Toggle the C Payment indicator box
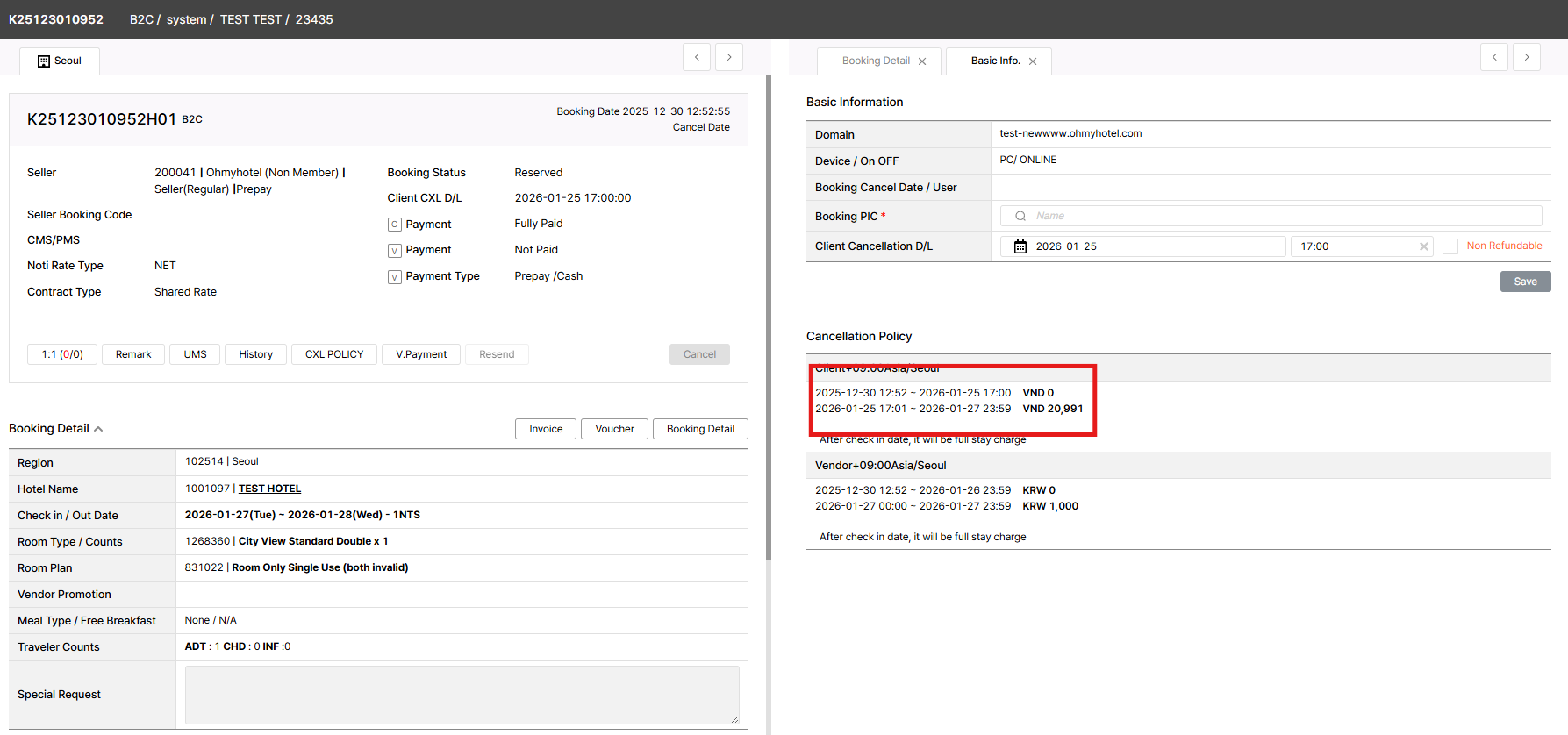The width and height of the screenshot is (1568, 735). click(395, 225)
